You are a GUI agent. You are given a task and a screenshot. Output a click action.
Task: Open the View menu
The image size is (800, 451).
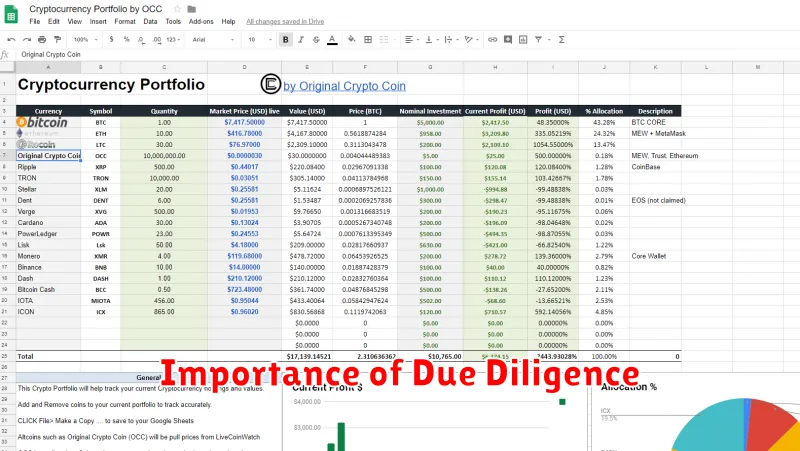74,21
